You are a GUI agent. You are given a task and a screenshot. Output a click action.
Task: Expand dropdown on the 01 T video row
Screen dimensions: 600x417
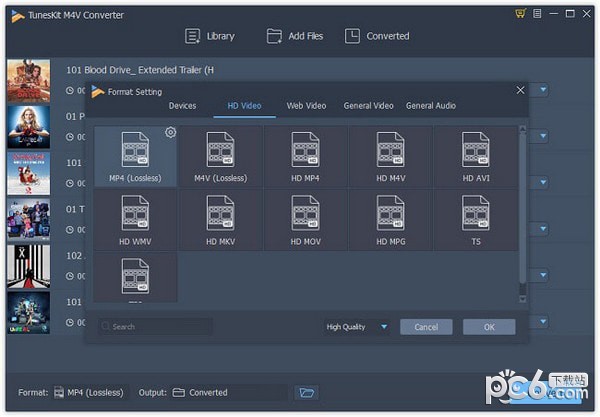coord(543,229)
